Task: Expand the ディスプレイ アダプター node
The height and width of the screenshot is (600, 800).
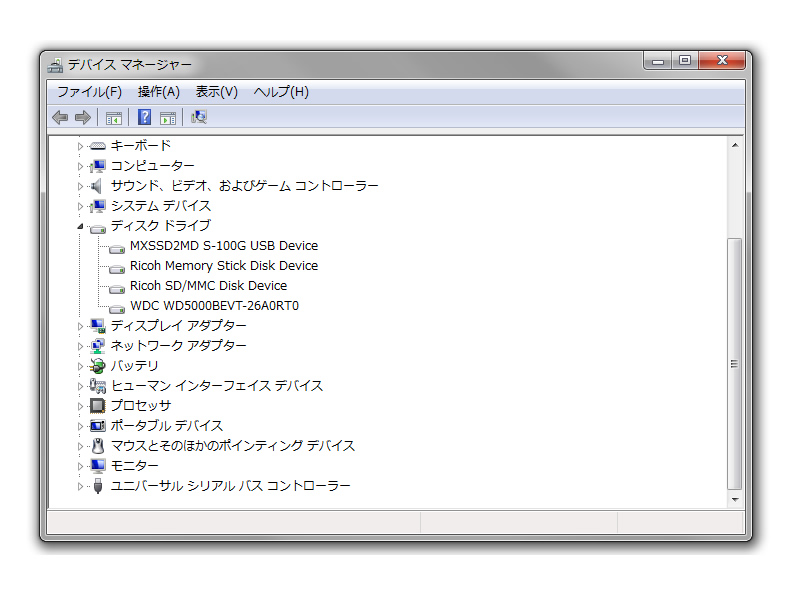Action: point(80,326)
